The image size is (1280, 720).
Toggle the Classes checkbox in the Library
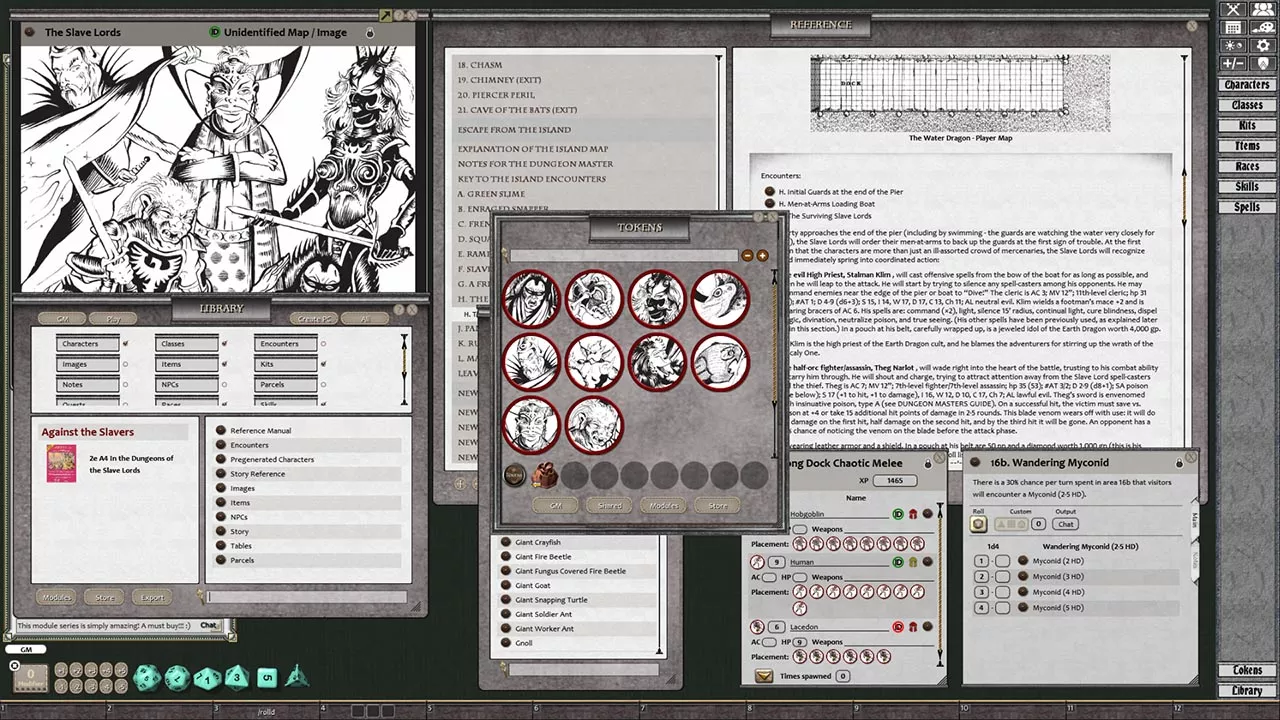coord(224,344)
